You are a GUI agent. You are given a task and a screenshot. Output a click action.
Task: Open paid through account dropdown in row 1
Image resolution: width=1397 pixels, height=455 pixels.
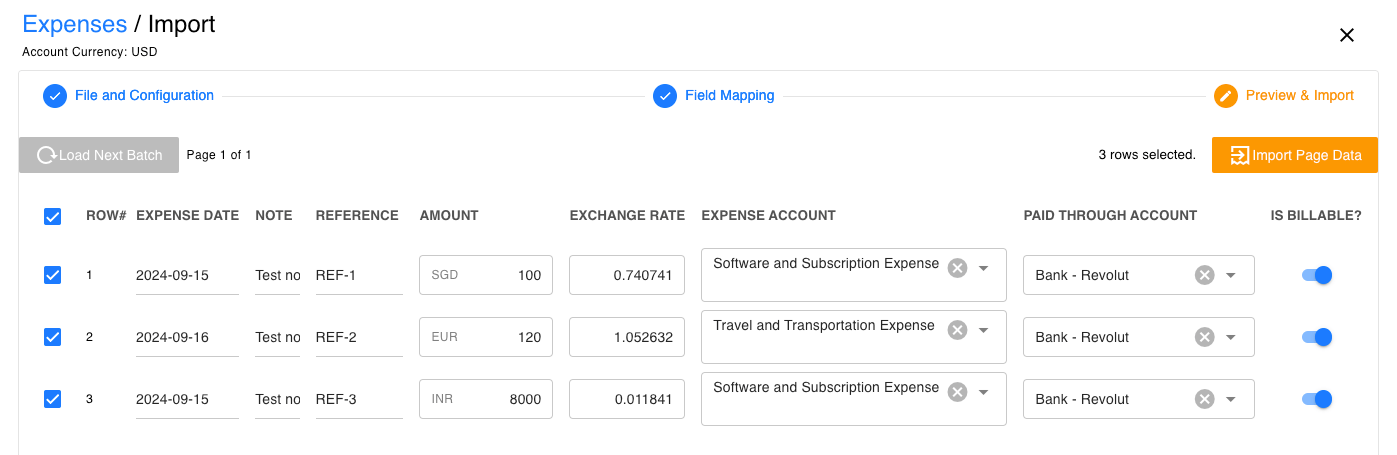click(1231, 275)
